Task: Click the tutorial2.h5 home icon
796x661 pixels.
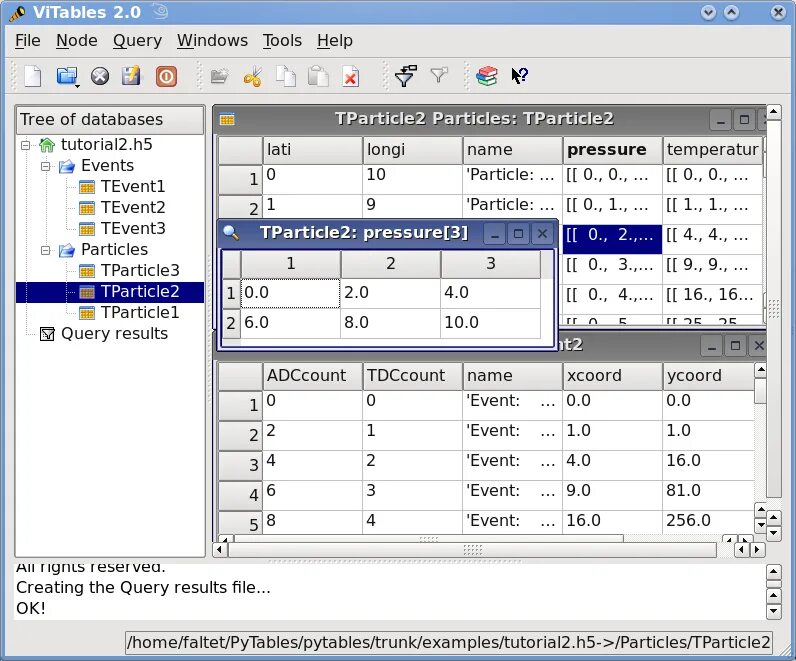Action: point(47,145)
